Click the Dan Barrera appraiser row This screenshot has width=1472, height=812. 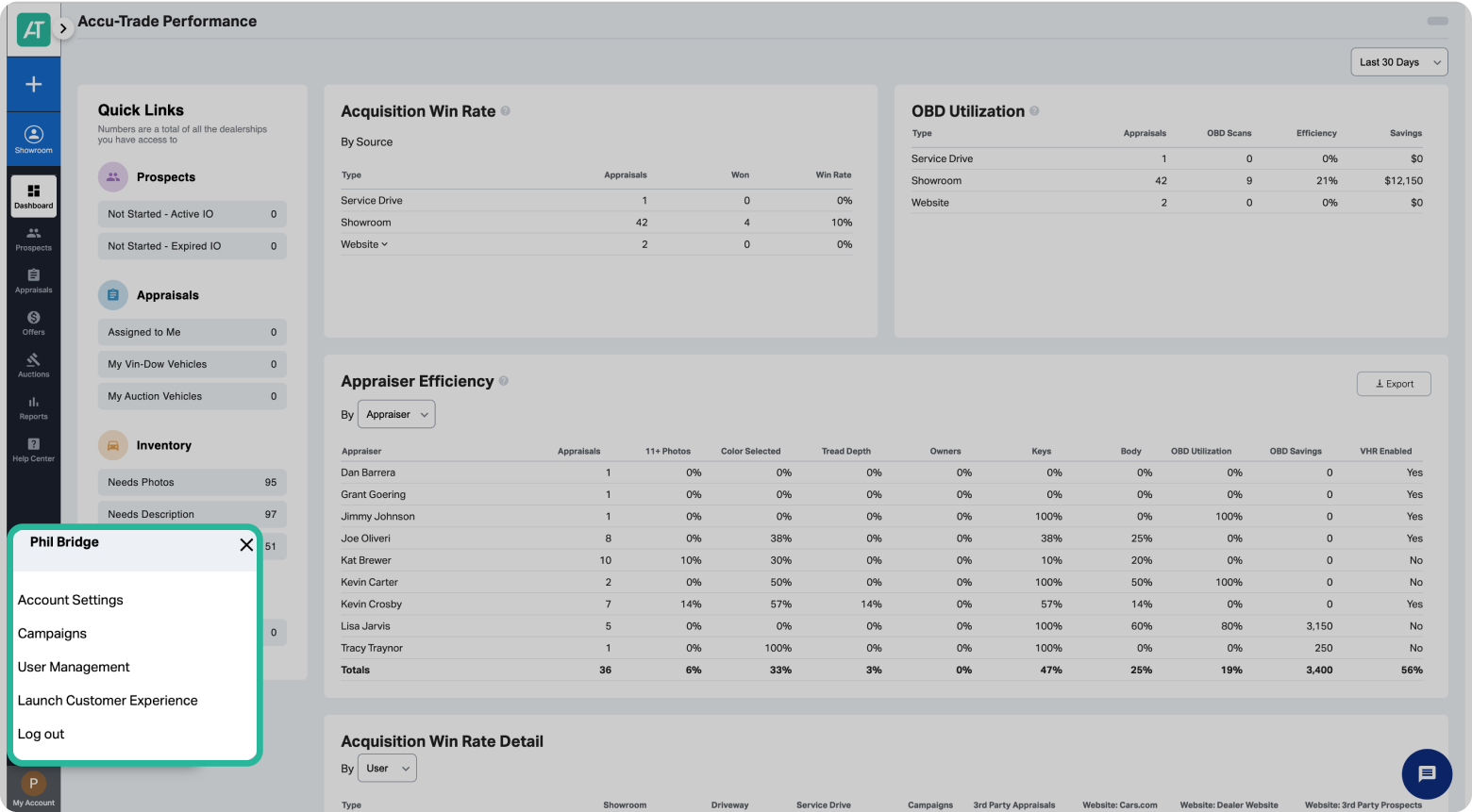(881, 472)
